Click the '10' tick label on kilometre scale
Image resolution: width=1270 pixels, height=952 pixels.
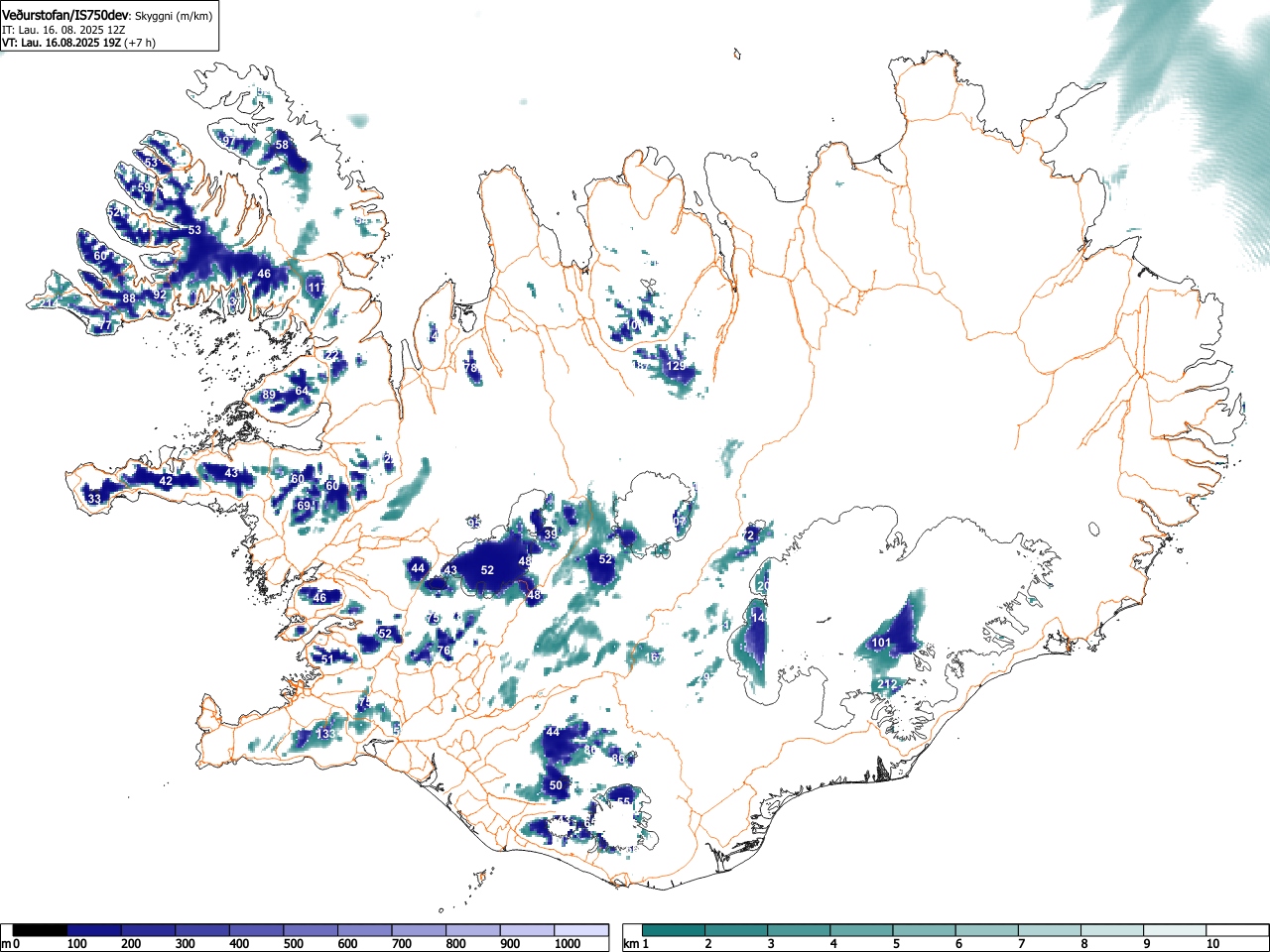point(1212,944)
